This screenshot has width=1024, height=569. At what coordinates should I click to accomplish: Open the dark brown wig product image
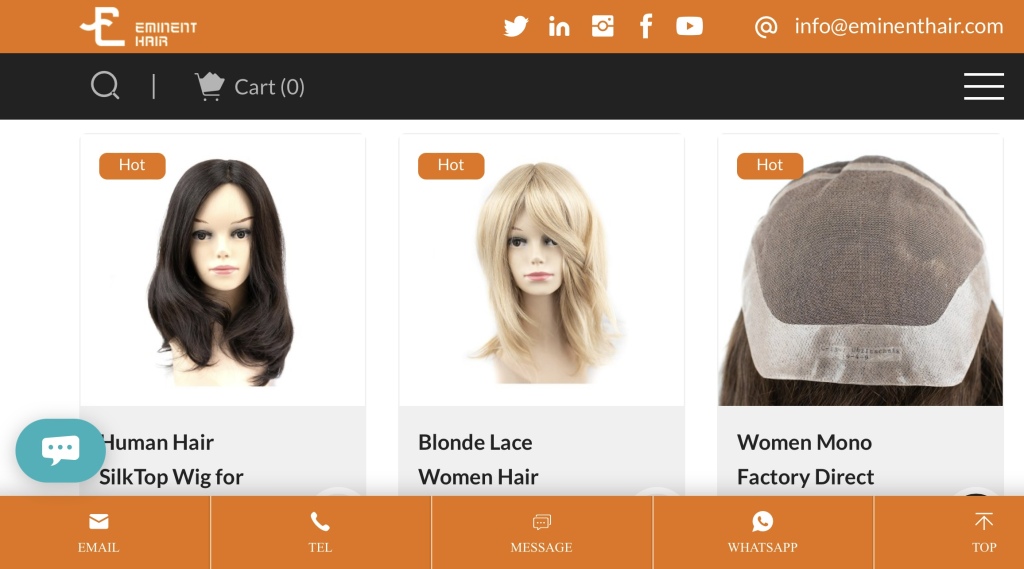click(x=223, y=270)
